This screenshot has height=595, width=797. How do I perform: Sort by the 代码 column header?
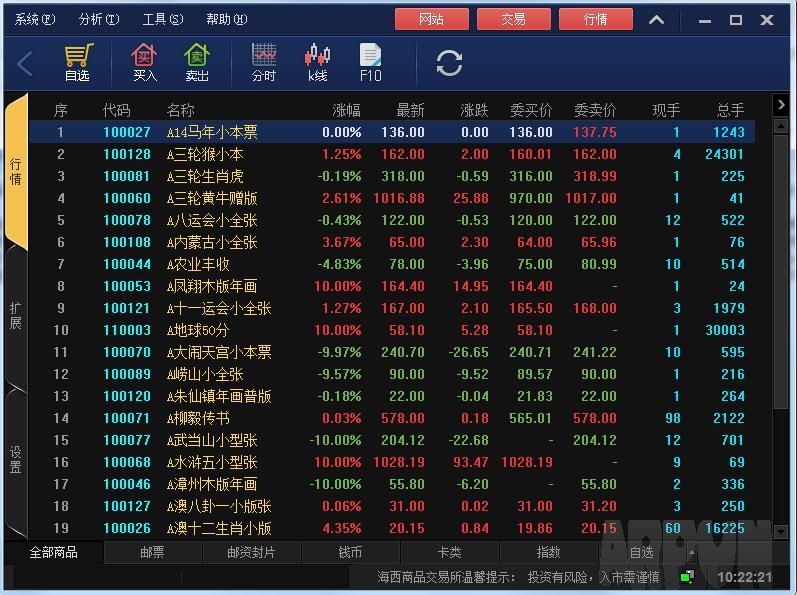[x=116, y=110]
